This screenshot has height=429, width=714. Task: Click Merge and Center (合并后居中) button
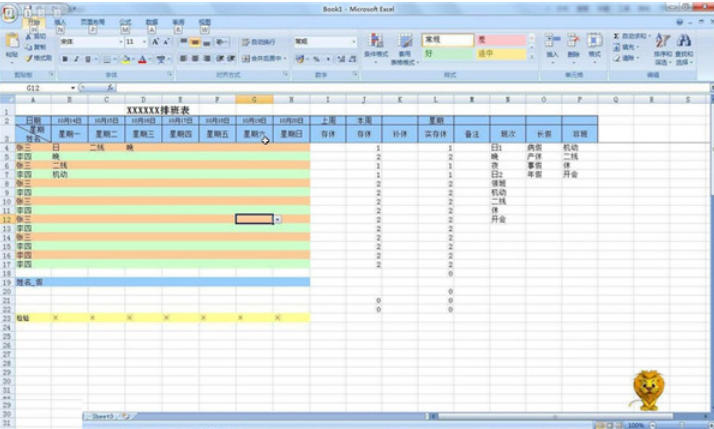click(260, 59)
